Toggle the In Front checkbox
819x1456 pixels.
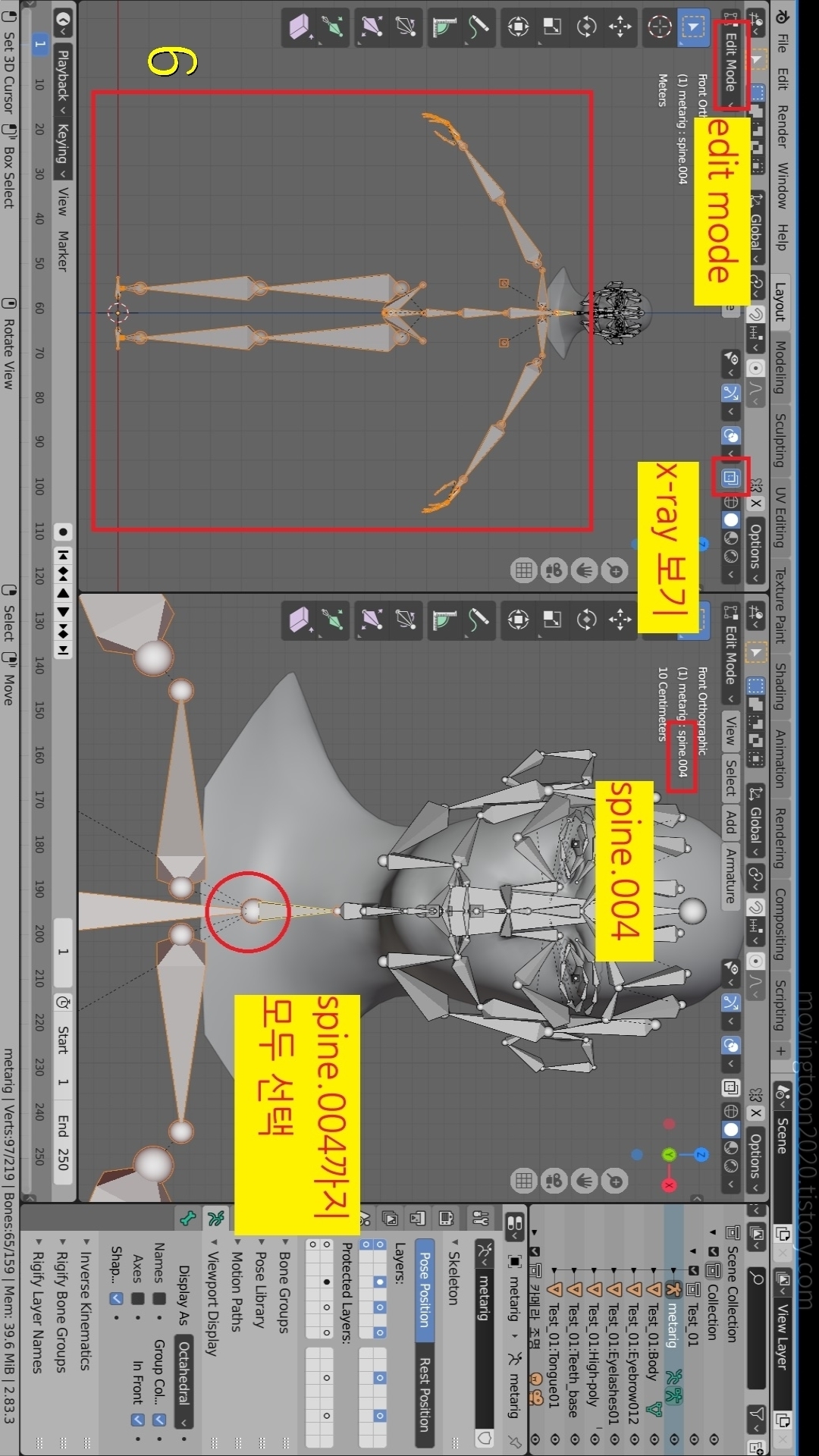tap(137, 1420)
